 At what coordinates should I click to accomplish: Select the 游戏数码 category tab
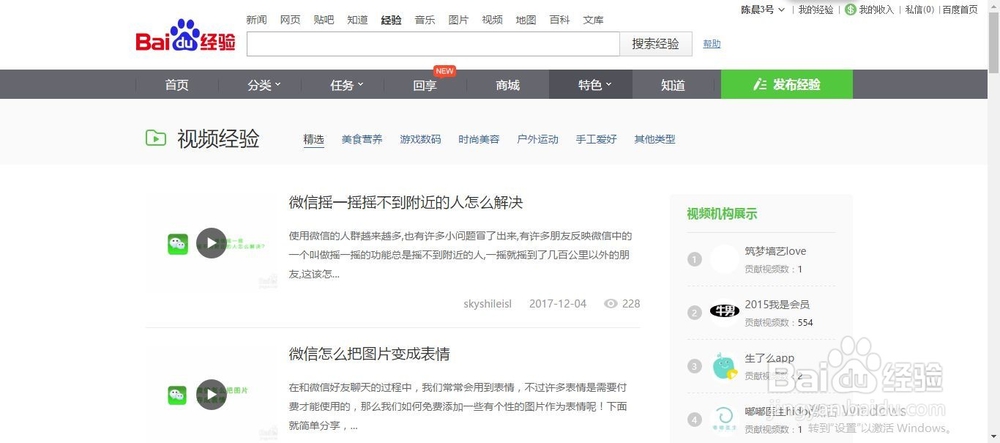420,140
